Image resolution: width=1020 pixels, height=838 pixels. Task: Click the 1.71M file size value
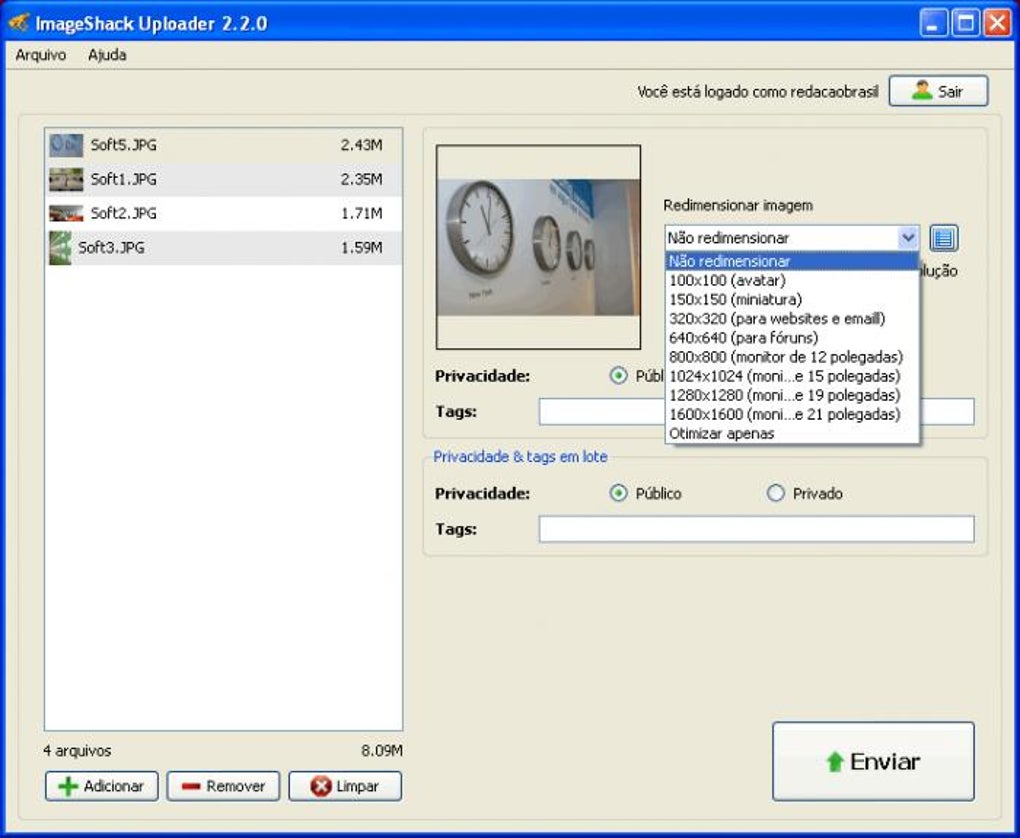pyautogui.click(x=361, y=213)
